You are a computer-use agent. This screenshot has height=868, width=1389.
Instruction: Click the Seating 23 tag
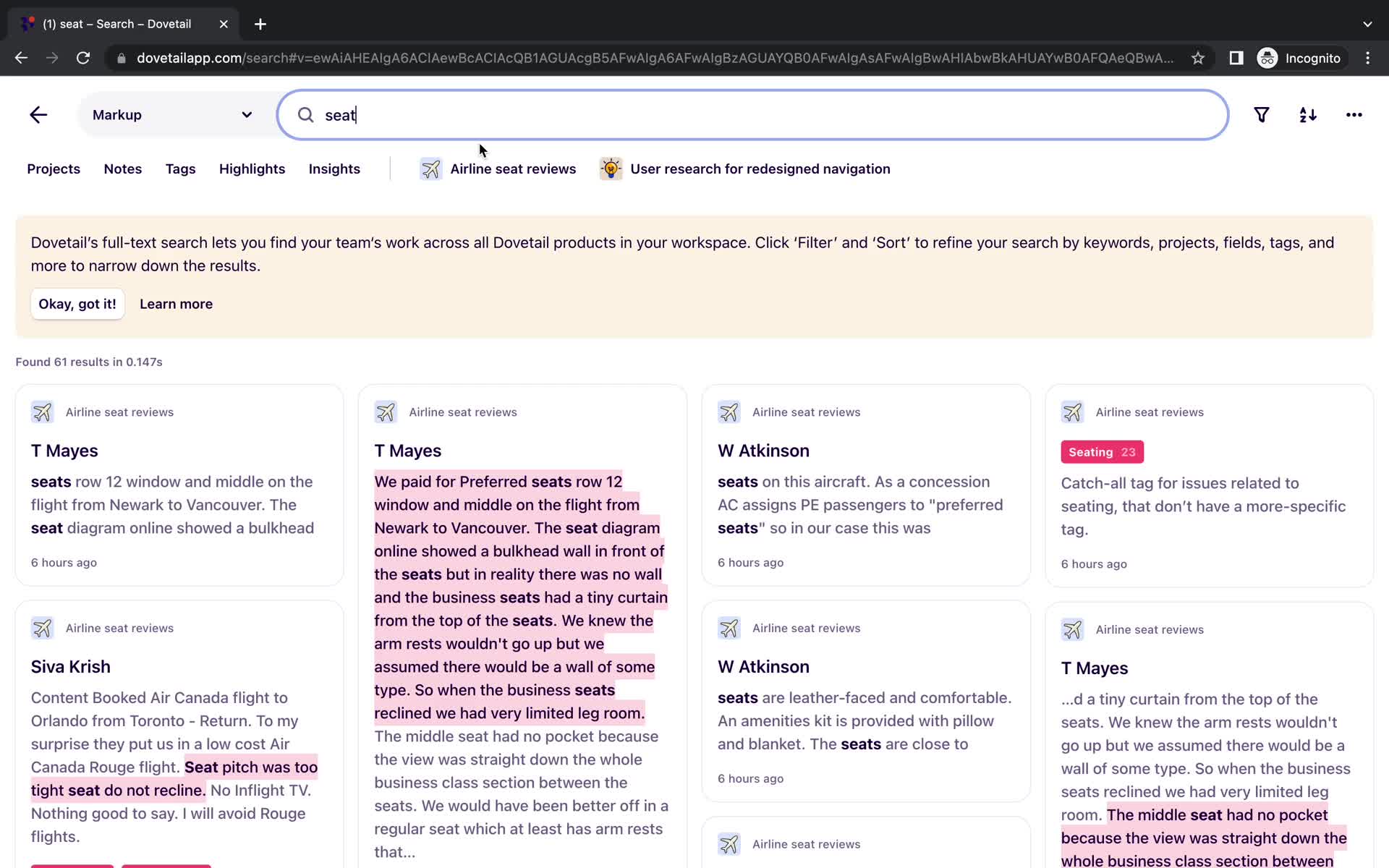(x=1102, y=452)
